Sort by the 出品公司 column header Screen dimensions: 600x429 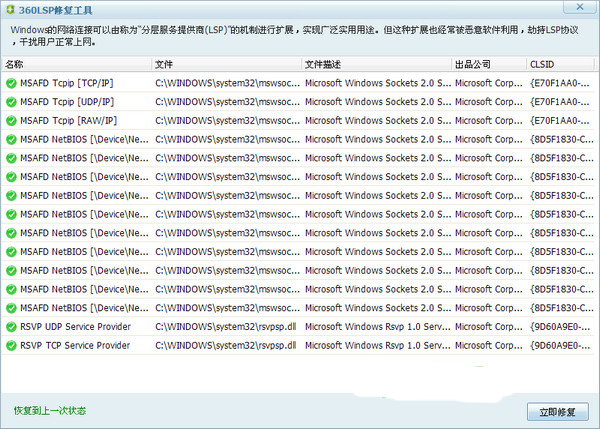[489, 64]
